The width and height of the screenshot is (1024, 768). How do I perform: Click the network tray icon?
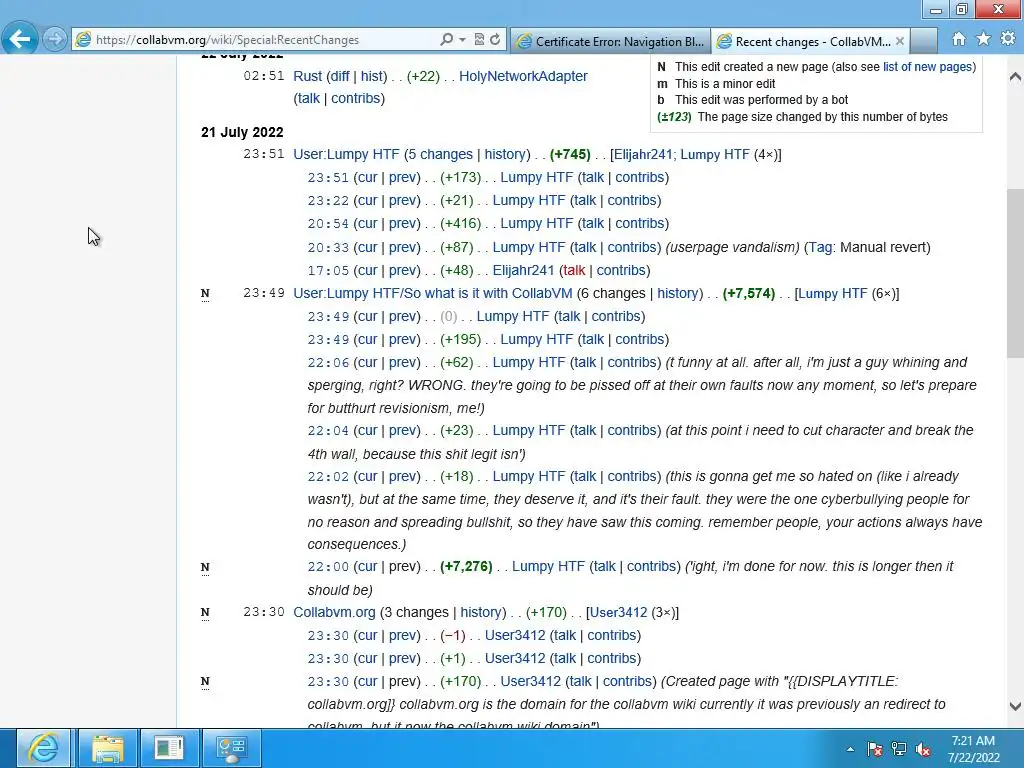tap(899, 749)
